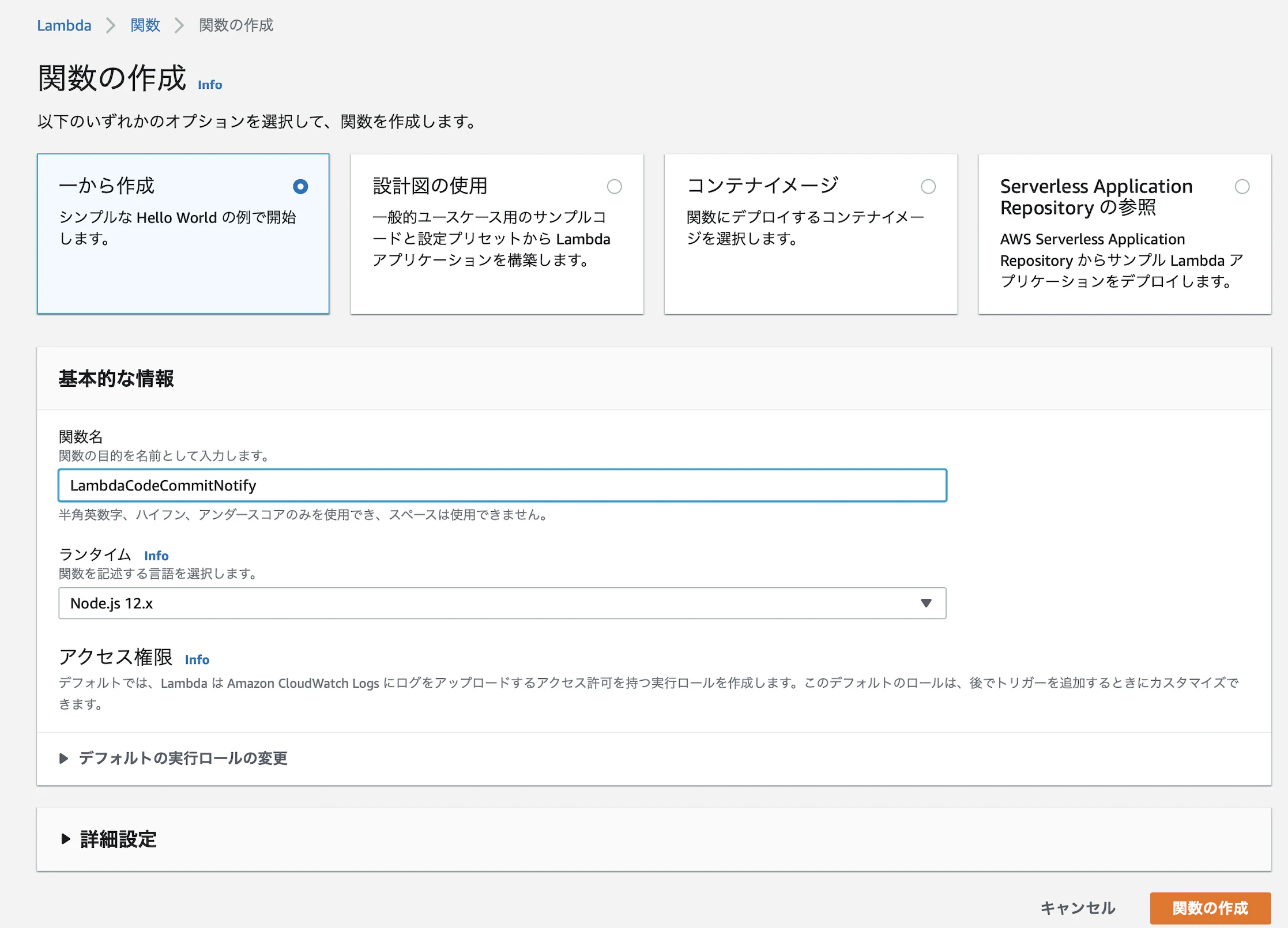Image resolution: width=1288 pixels, height=928 pixels.
Task: Click the 関数を記述する言語を選択します description
Action: click(x=159, y=574)
